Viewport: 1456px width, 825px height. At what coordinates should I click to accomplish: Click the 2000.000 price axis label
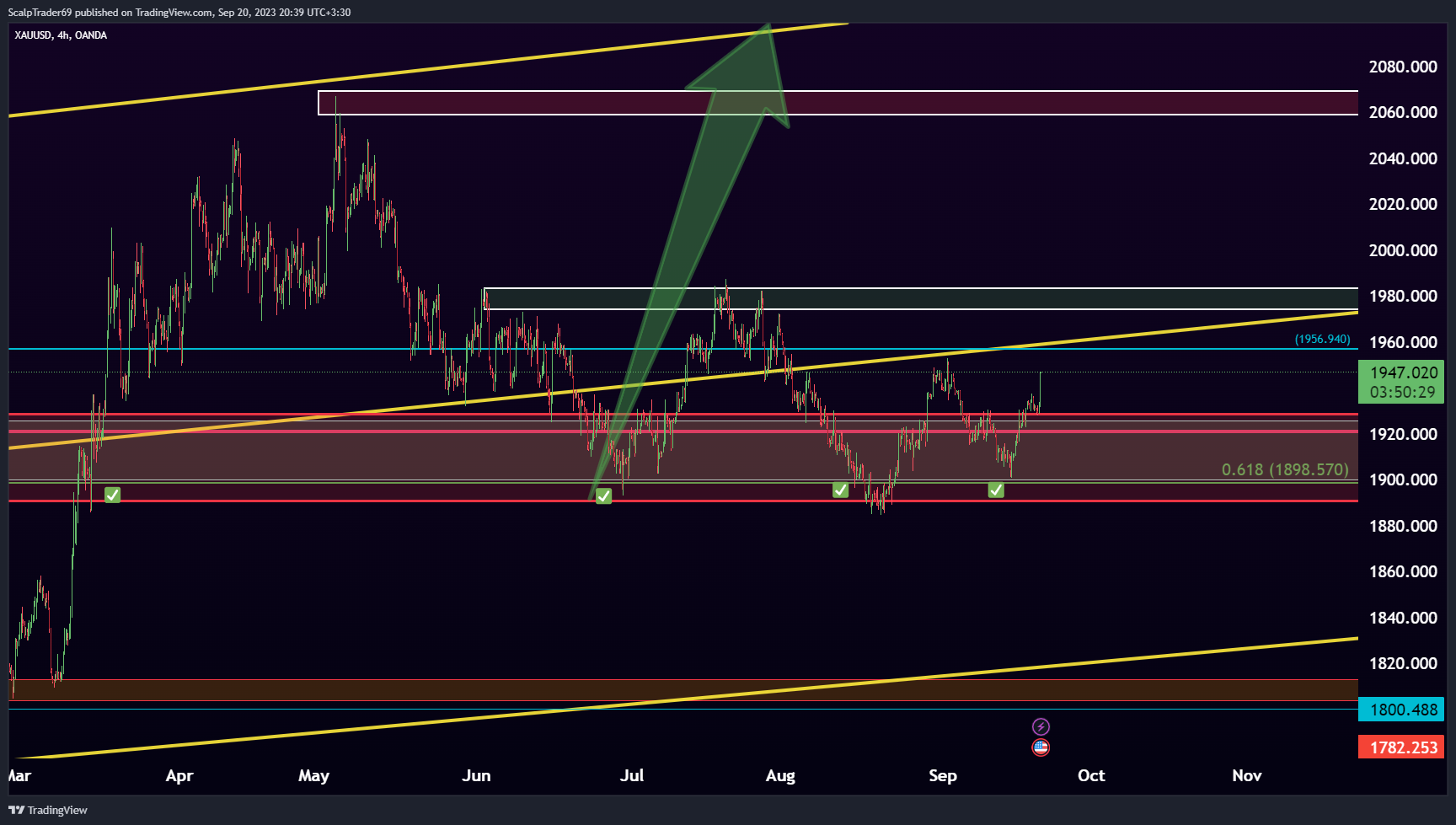pyautogui.click(x=1403, y=250)
